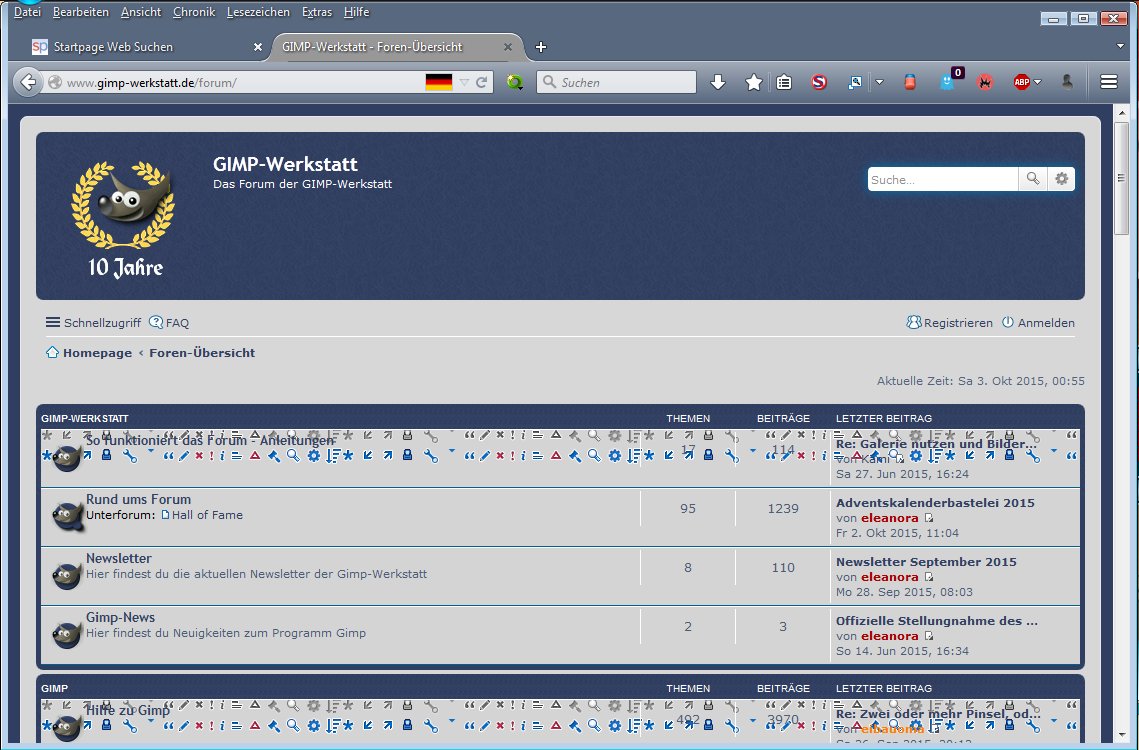Switch to Startpage Web Suchen tab

coord(113,47)
